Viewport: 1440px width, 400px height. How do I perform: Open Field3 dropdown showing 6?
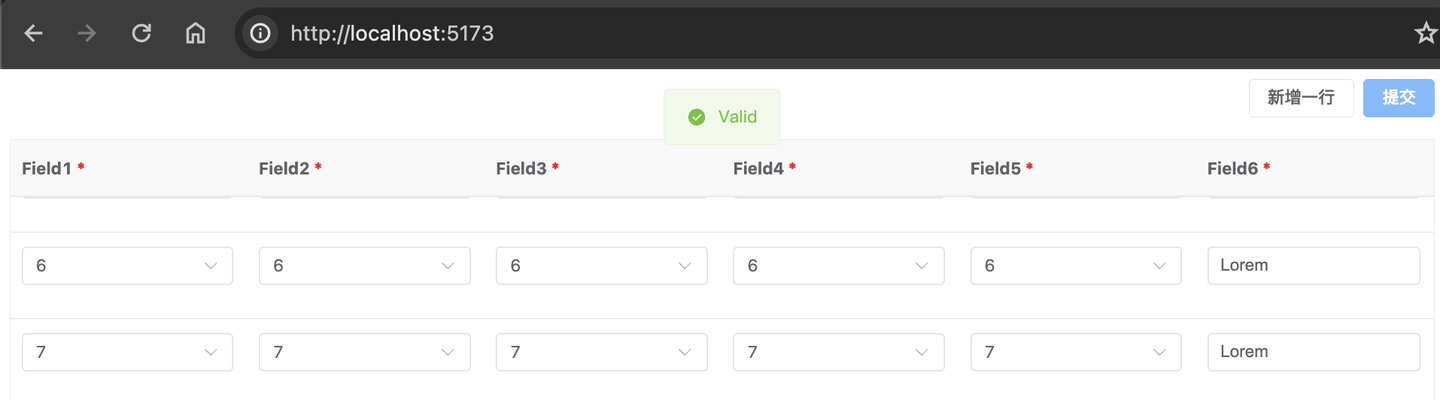coord(601,266)
